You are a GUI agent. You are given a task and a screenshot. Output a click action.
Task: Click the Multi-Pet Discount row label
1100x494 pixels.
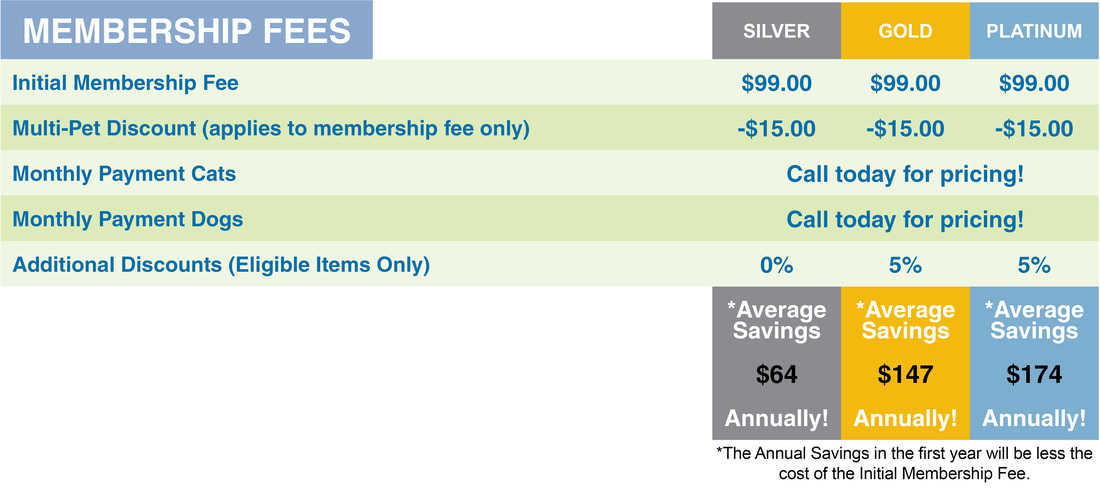pos(271,128)
